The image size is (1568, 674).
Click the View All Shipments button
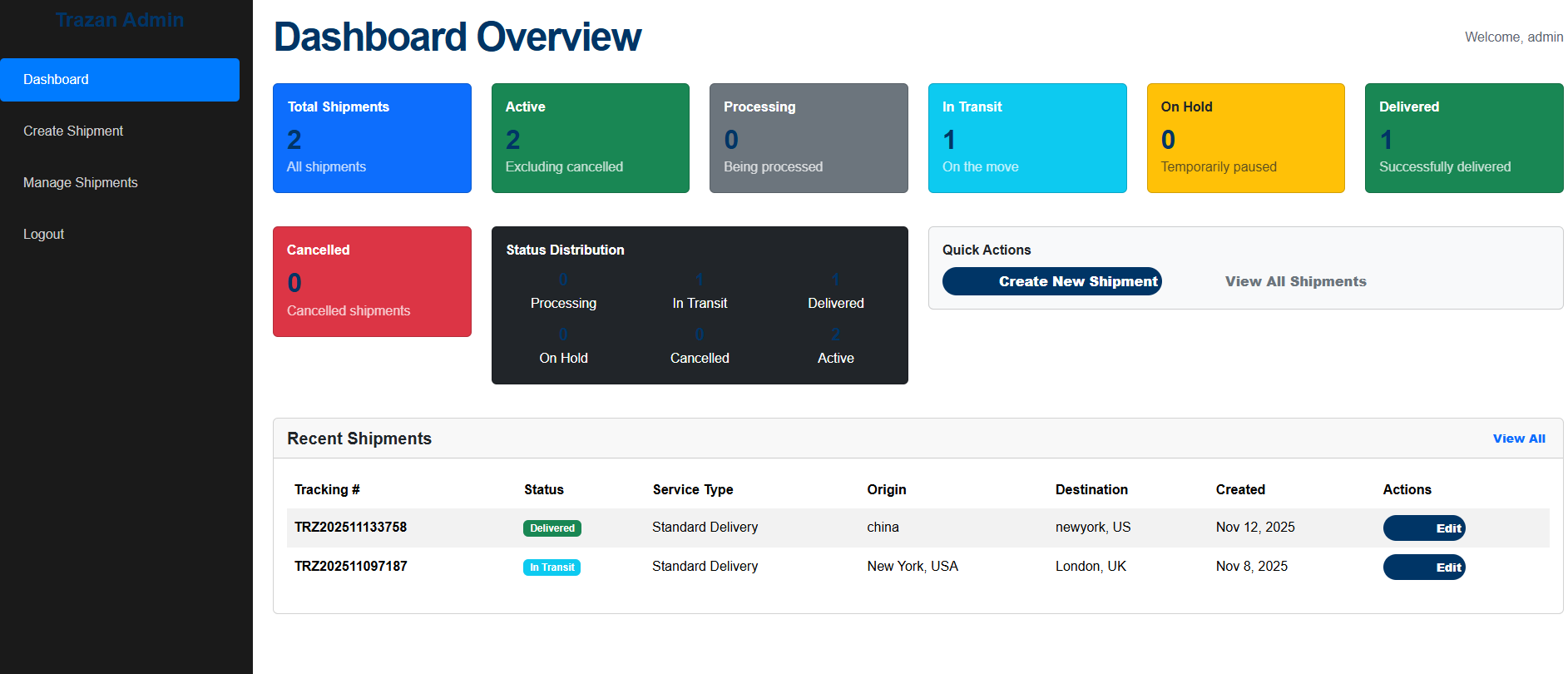pos(1295,282)
